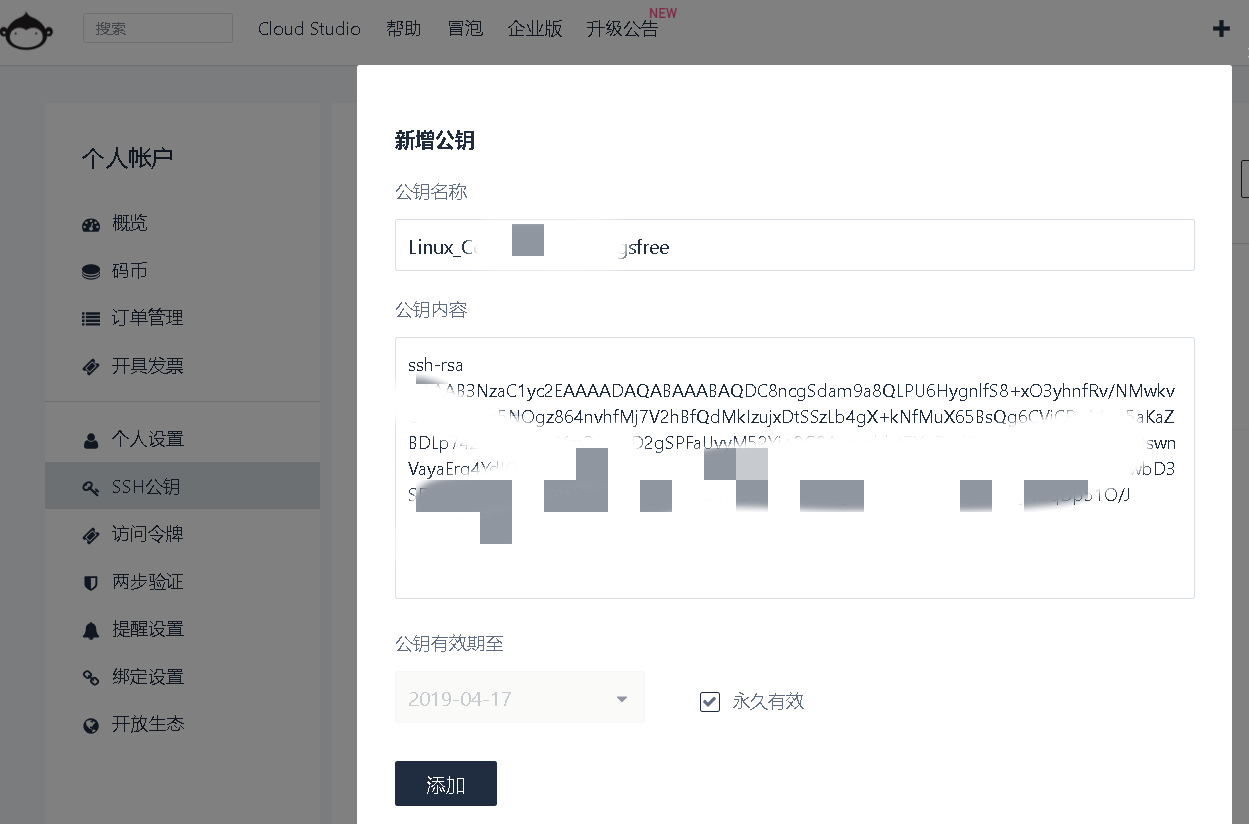Click the 订单管理 list icon

(91, 319)
